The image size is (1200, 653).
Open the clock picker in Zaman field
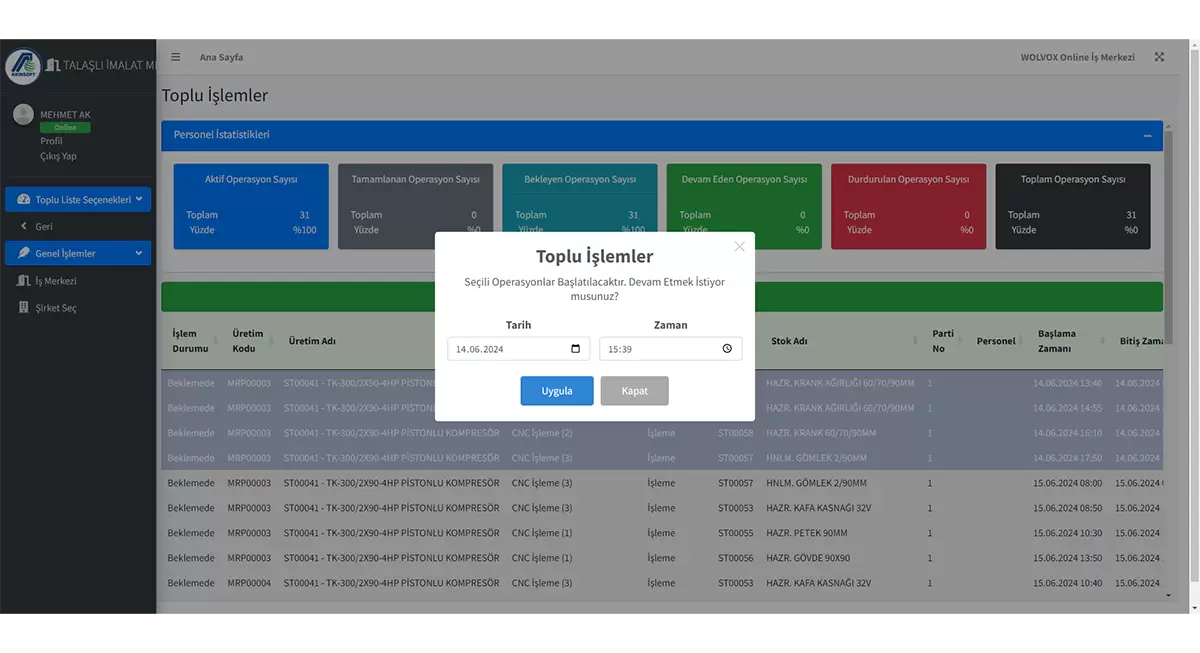click(727, 349)
